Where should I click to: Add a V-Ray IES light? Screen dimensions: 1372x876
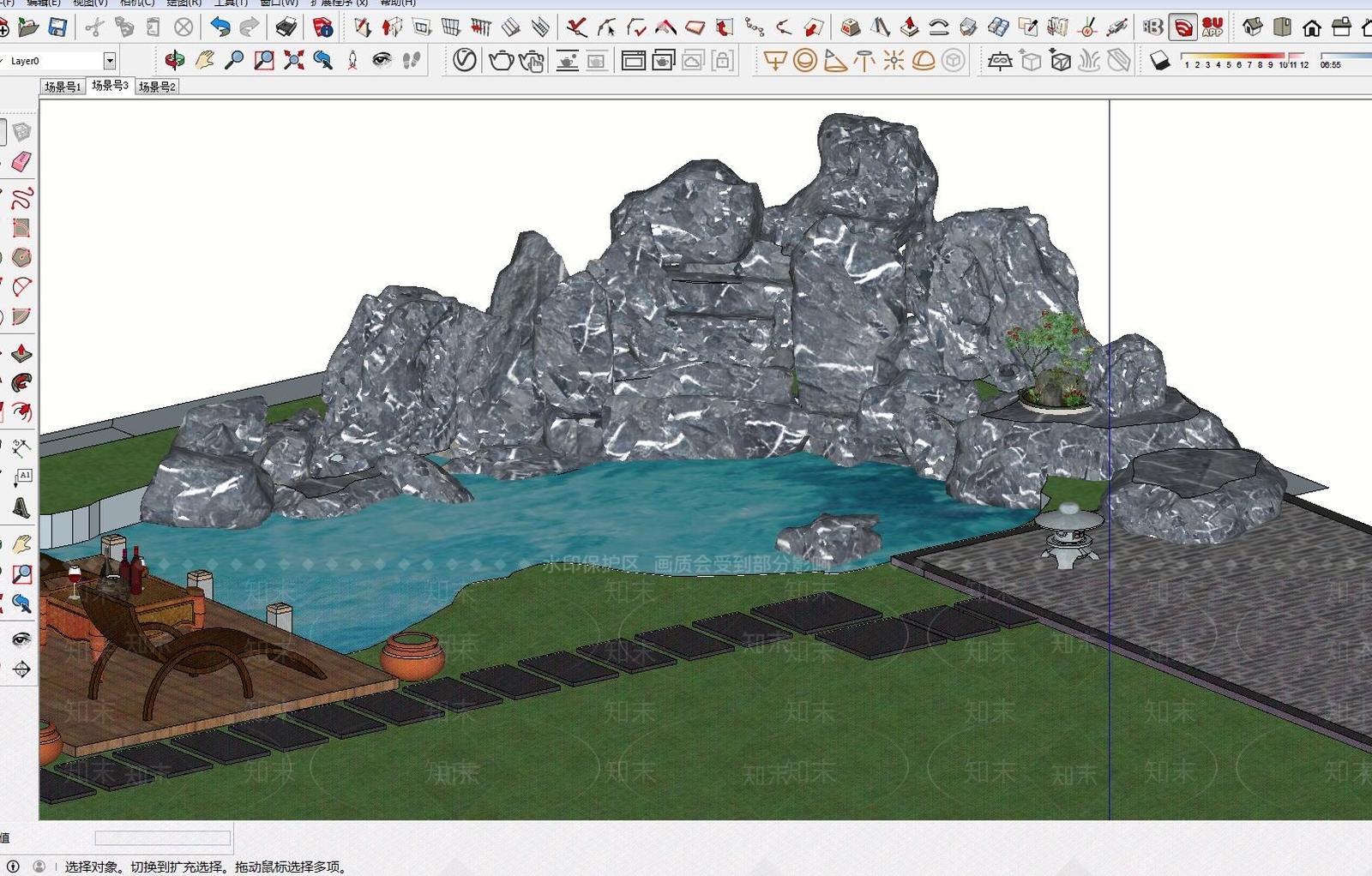click(864, 60)
